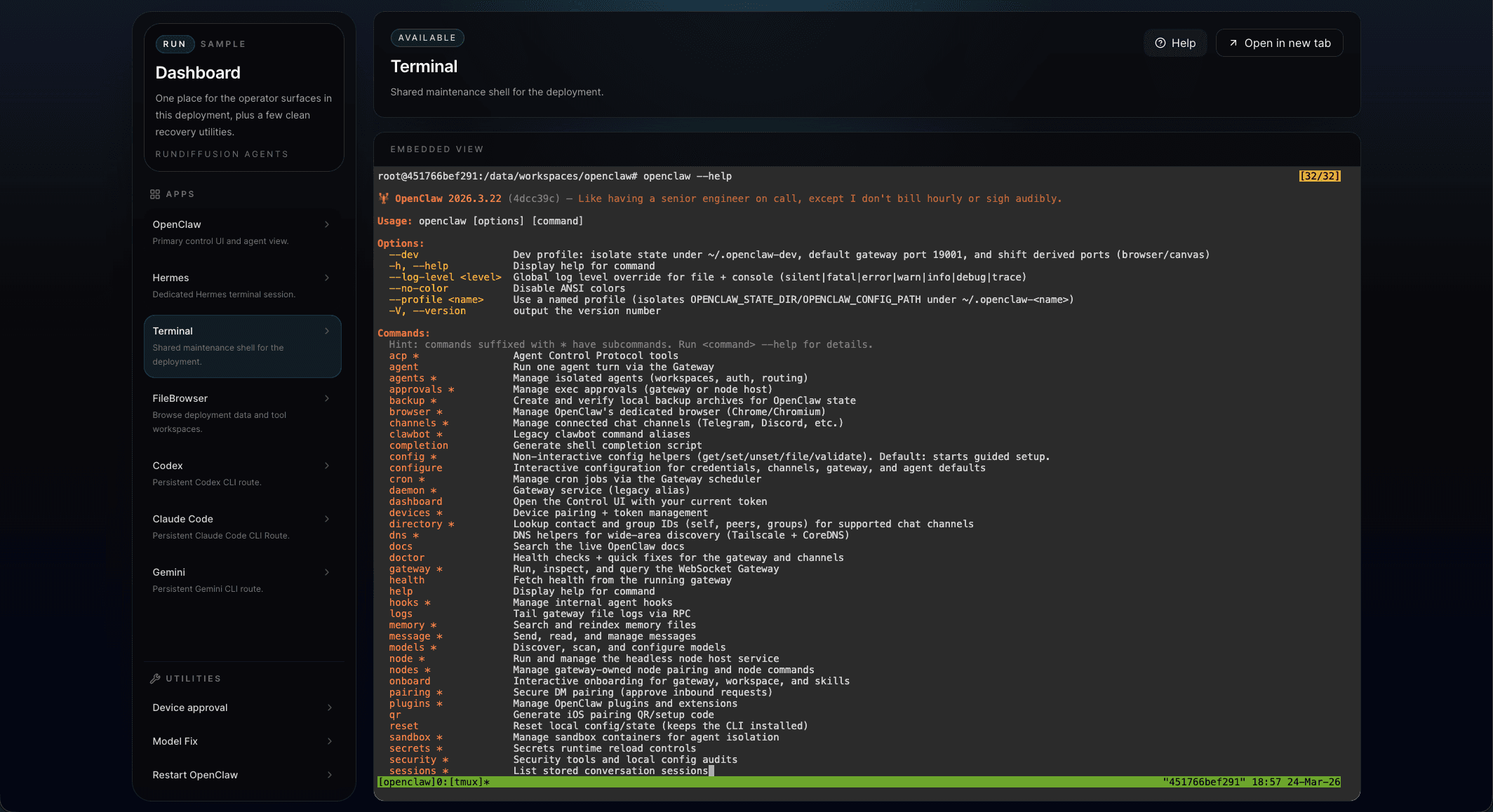Click the Open in new tab arrow icon
This screenshot has width=1493, height=812.
tap(1233, 43)
